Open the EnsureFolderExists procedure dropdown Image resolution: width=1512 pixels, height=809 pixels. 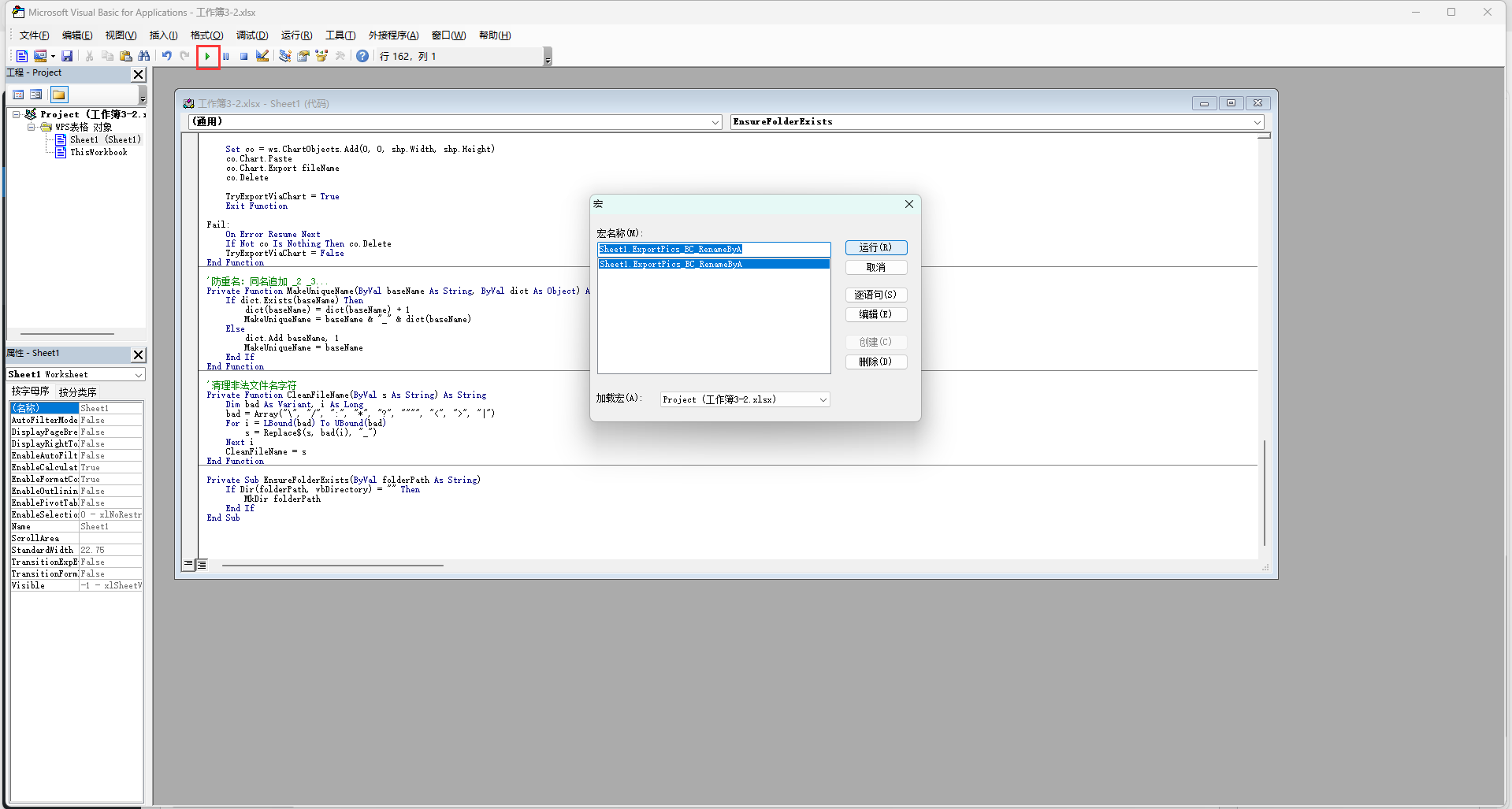point(1257,122)
